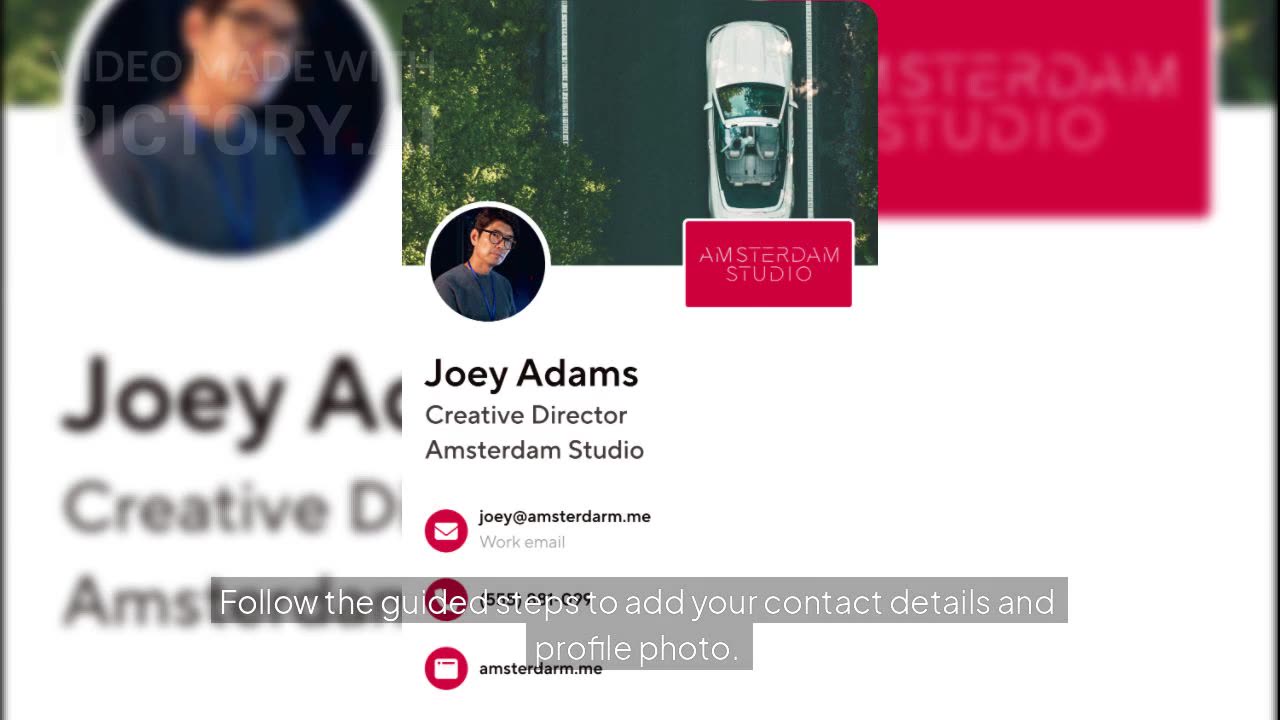Select Joey Adams' small circular profile photo
This screenshot has width=1280, height=720.
[x=488, y=264]
